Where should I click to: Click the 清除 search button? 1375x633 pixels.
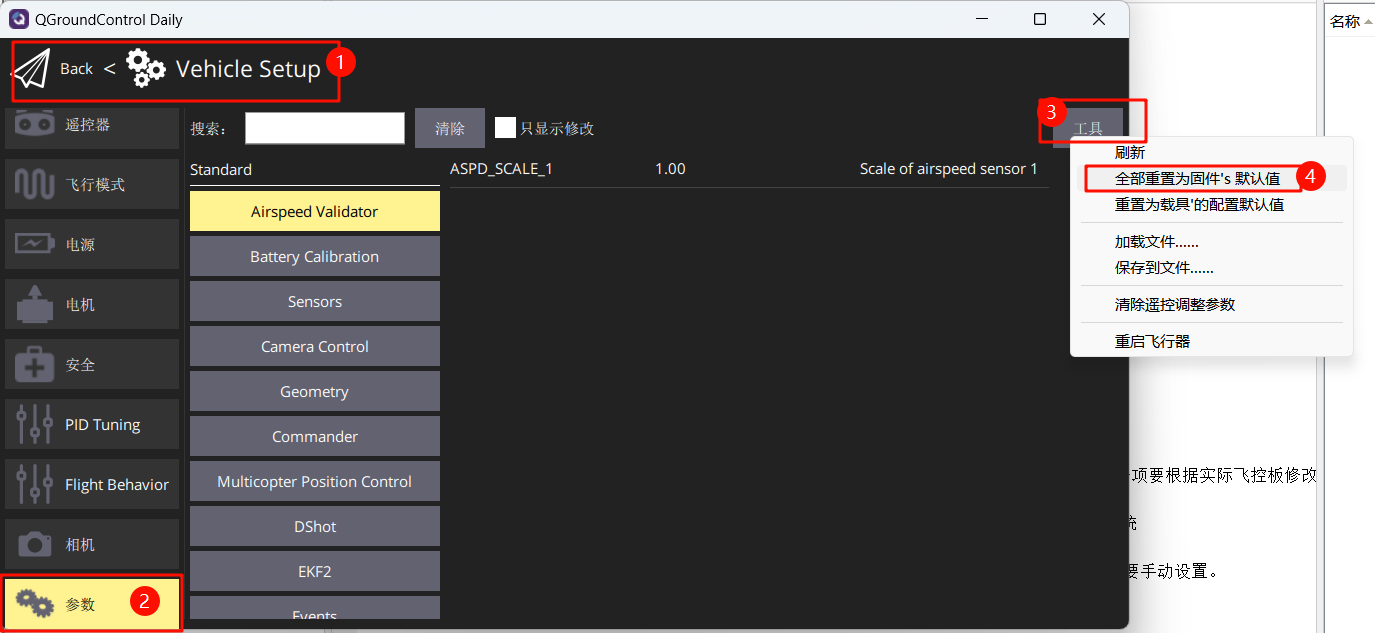(450, 128)
